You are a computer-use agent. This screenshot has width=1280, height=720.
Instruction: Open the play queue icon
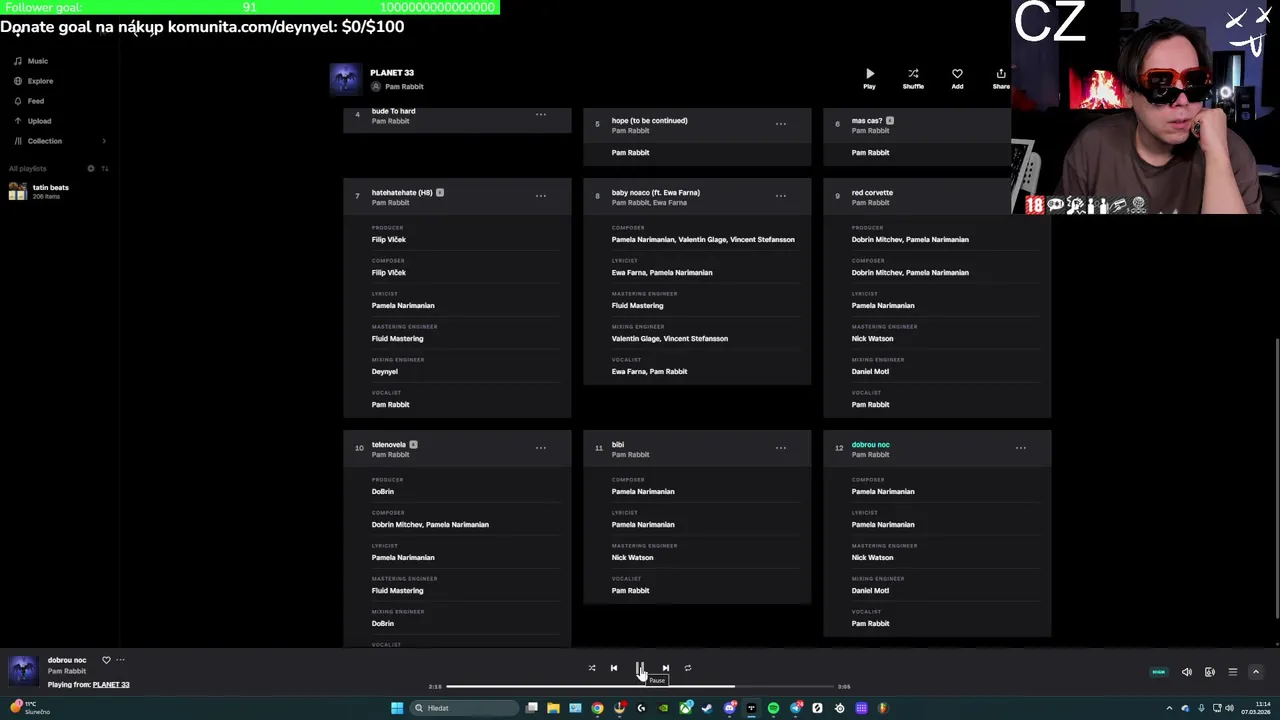(1233, 672)
